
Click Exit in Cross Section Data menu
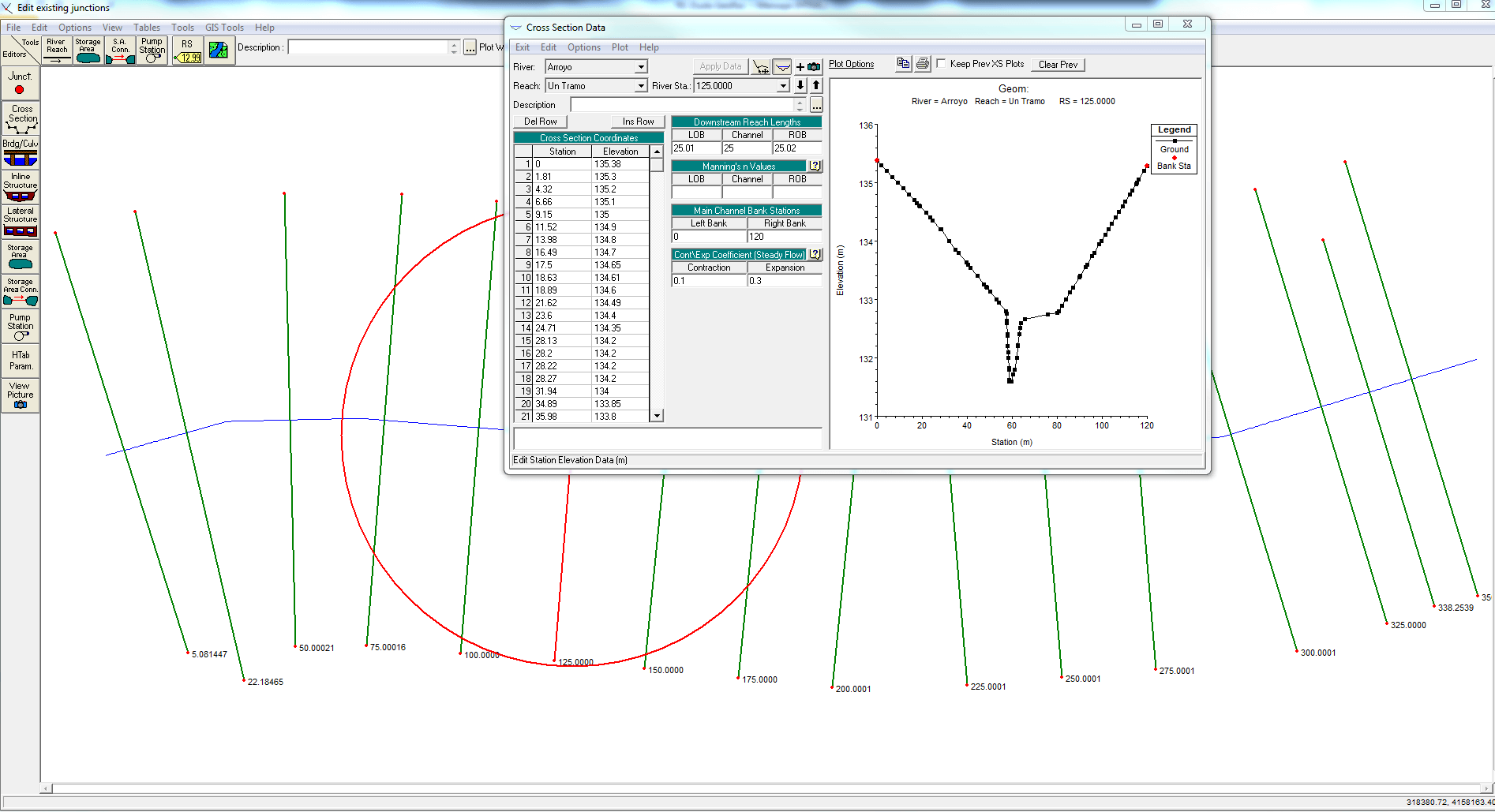(523, 47)
